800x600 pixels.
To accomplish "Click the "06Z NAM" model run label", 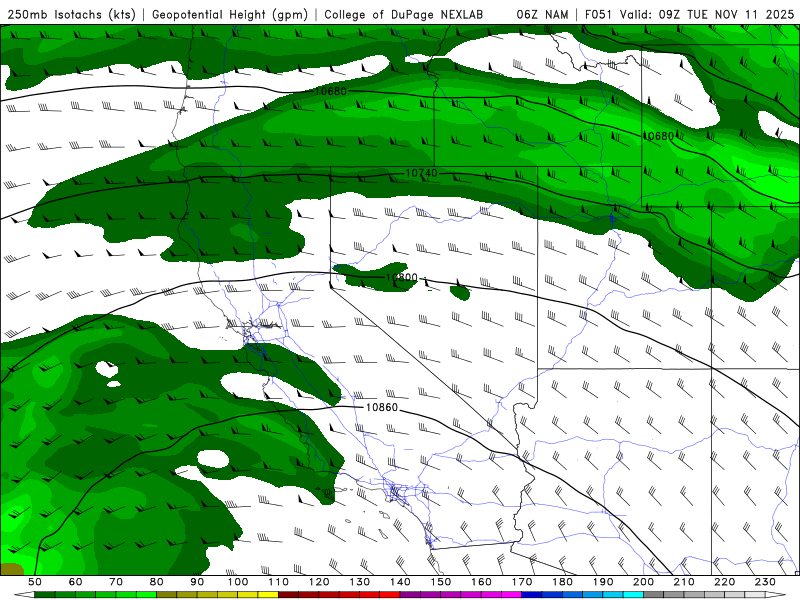I will tap(542, 15).
